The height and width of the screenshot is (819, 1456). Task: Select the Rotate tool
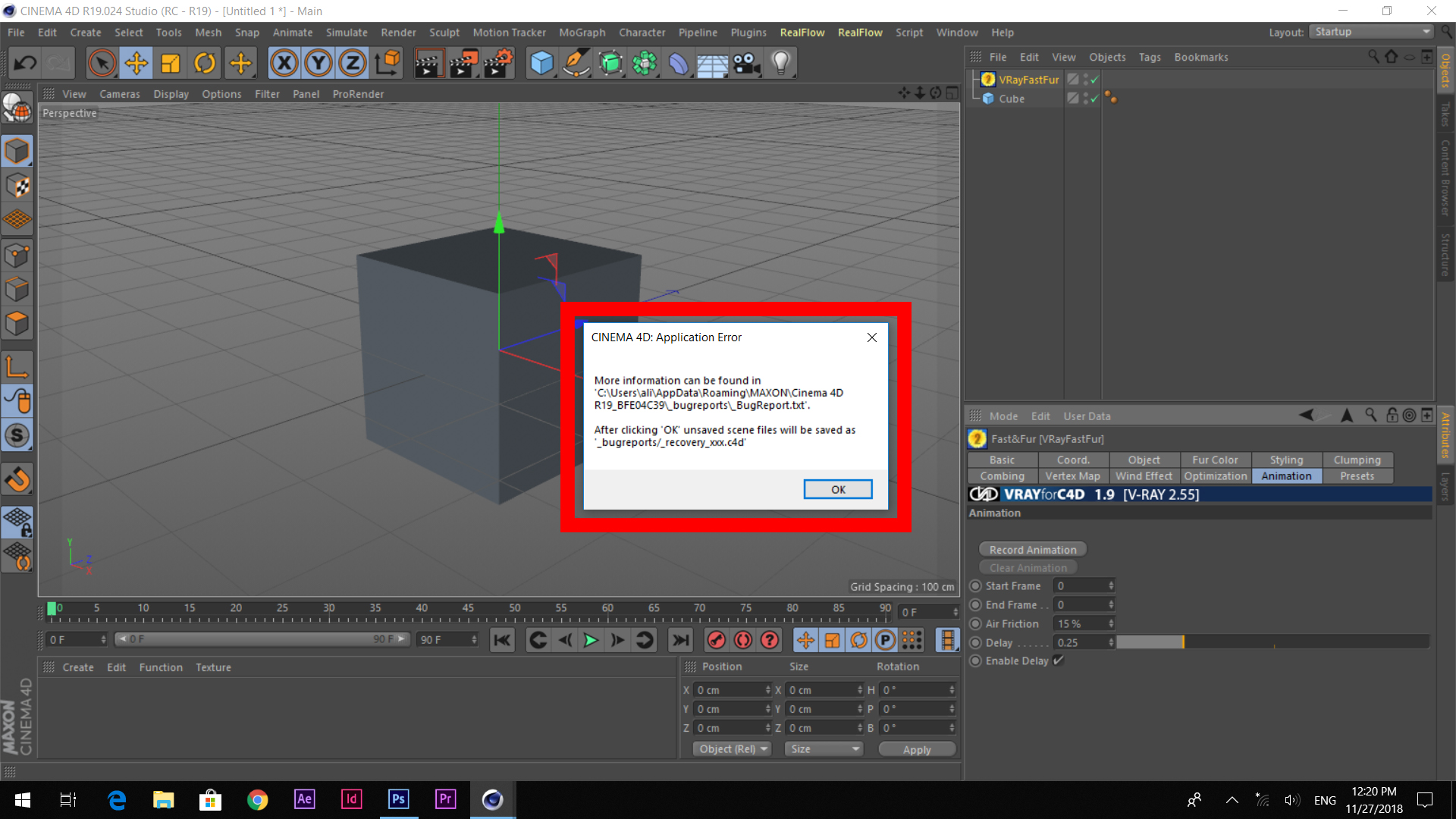pyautogui.click(x=205, y=64)
